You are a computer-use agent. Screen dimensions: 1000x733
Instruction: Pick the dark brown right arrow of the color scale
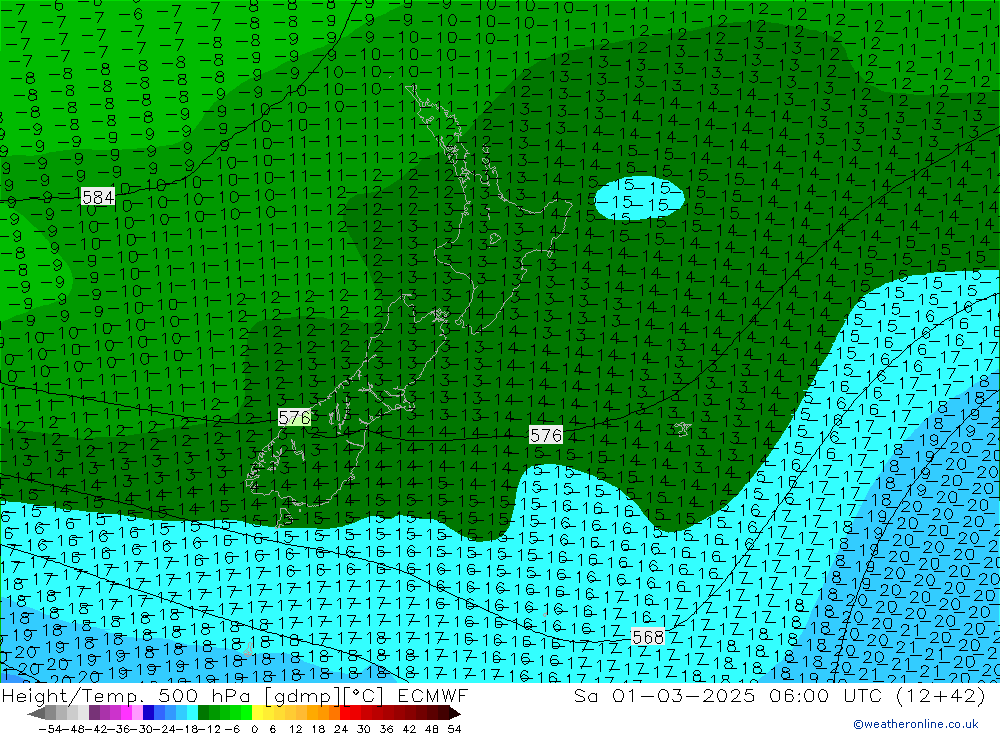[x=455, y=714]
